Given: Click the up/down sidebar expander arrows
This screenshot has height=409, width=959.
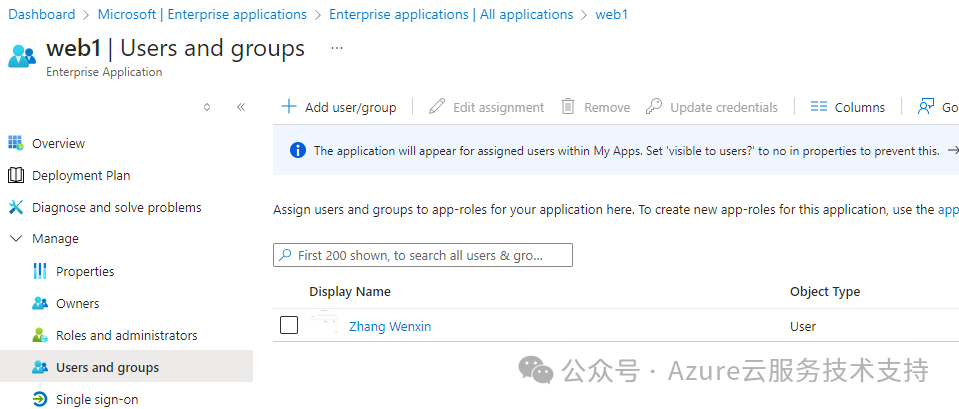Looking at the screenshot, I should (x=207, y=107).
